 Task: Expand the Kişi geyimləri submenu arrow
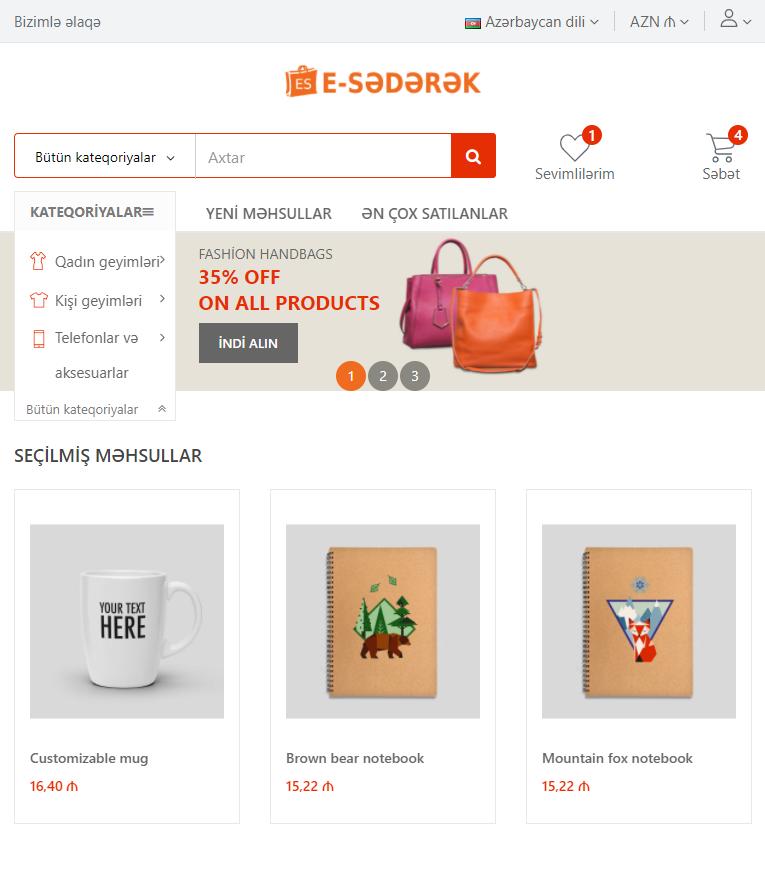tap(162, 299)
